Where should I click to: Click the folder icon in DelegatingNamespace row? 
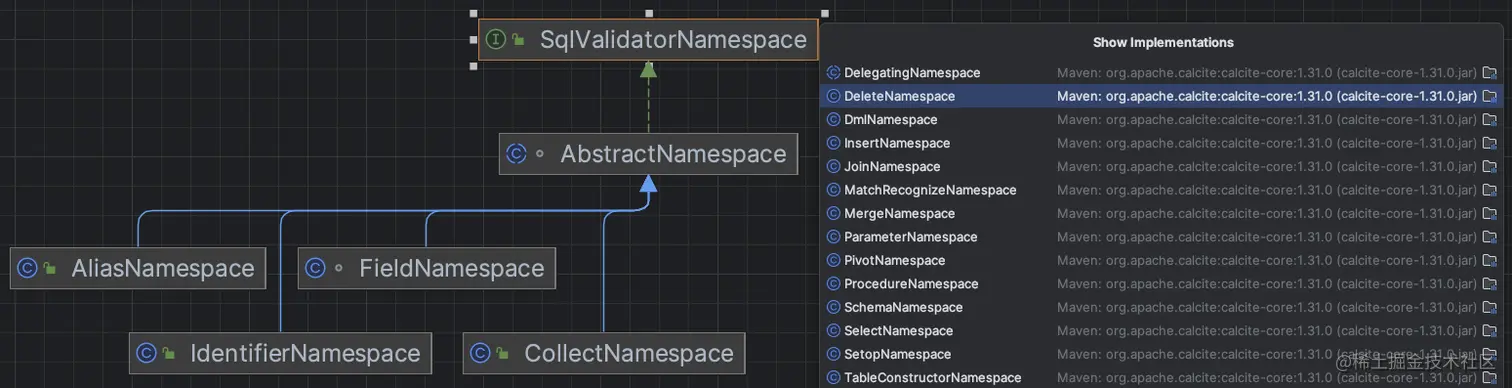tap(1489, 73)
